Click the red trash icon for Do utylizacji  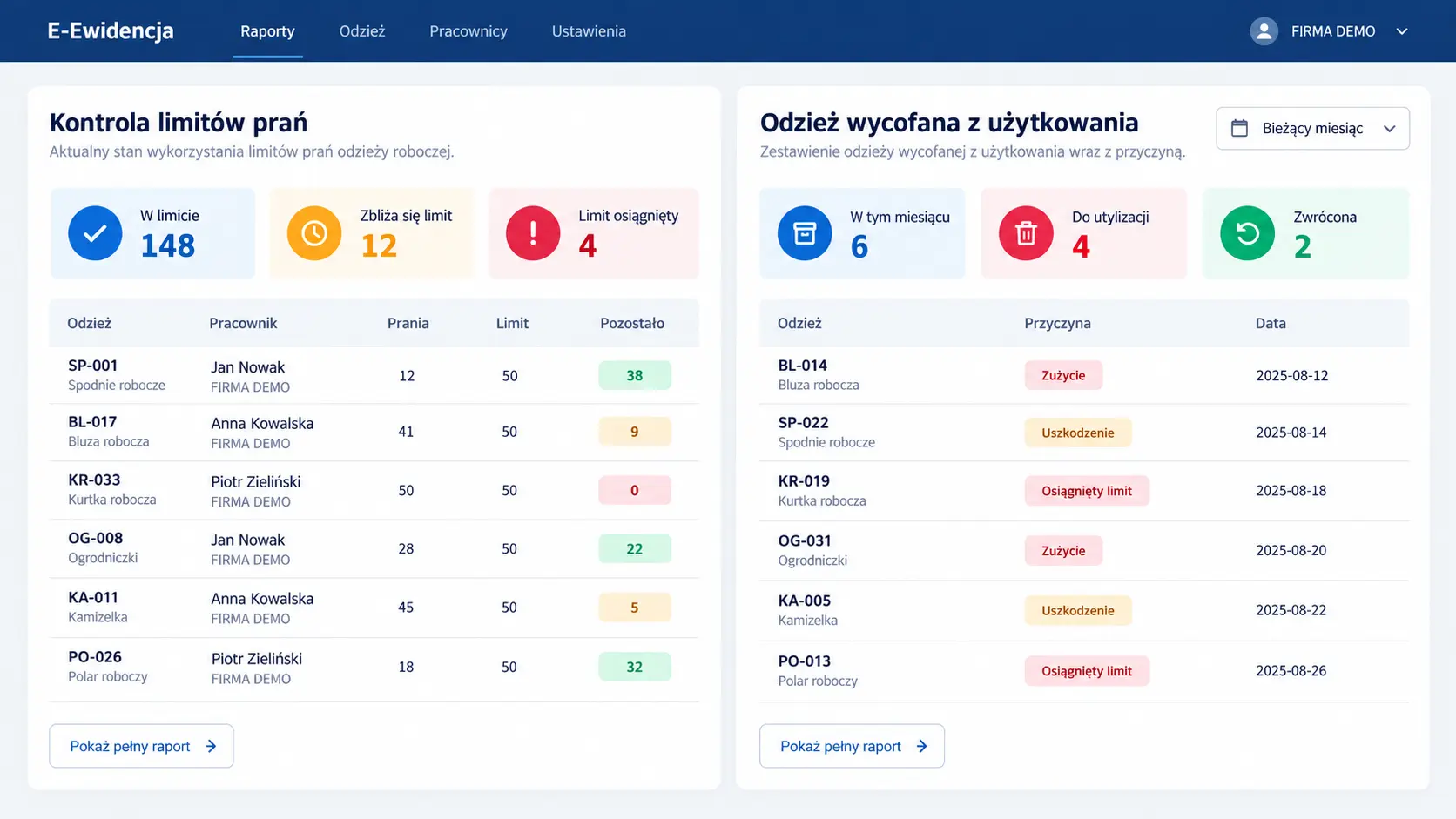pos(1026,233)
